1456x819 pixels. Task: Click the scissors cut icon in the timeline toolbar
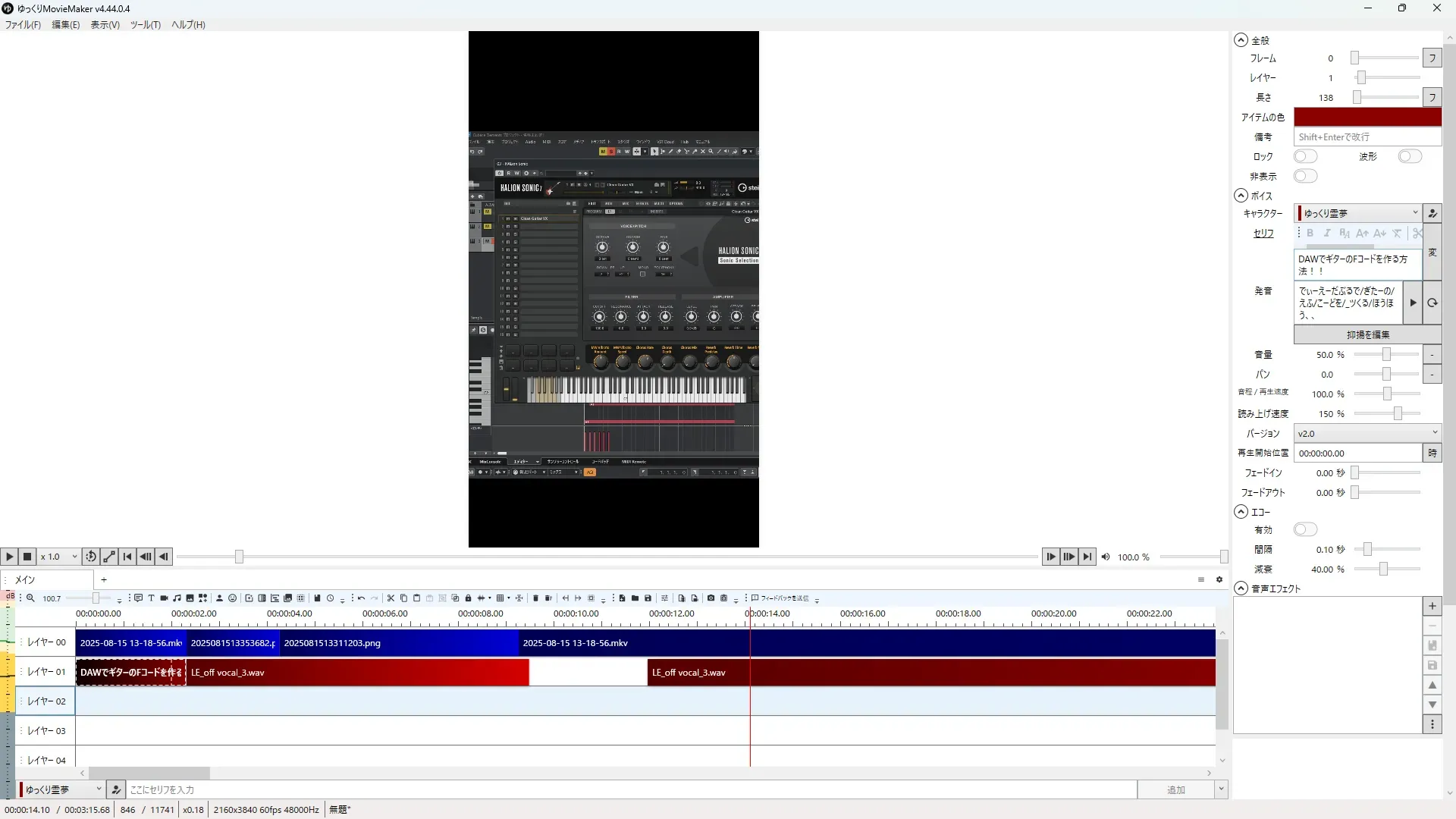click(x=391, y=598)
